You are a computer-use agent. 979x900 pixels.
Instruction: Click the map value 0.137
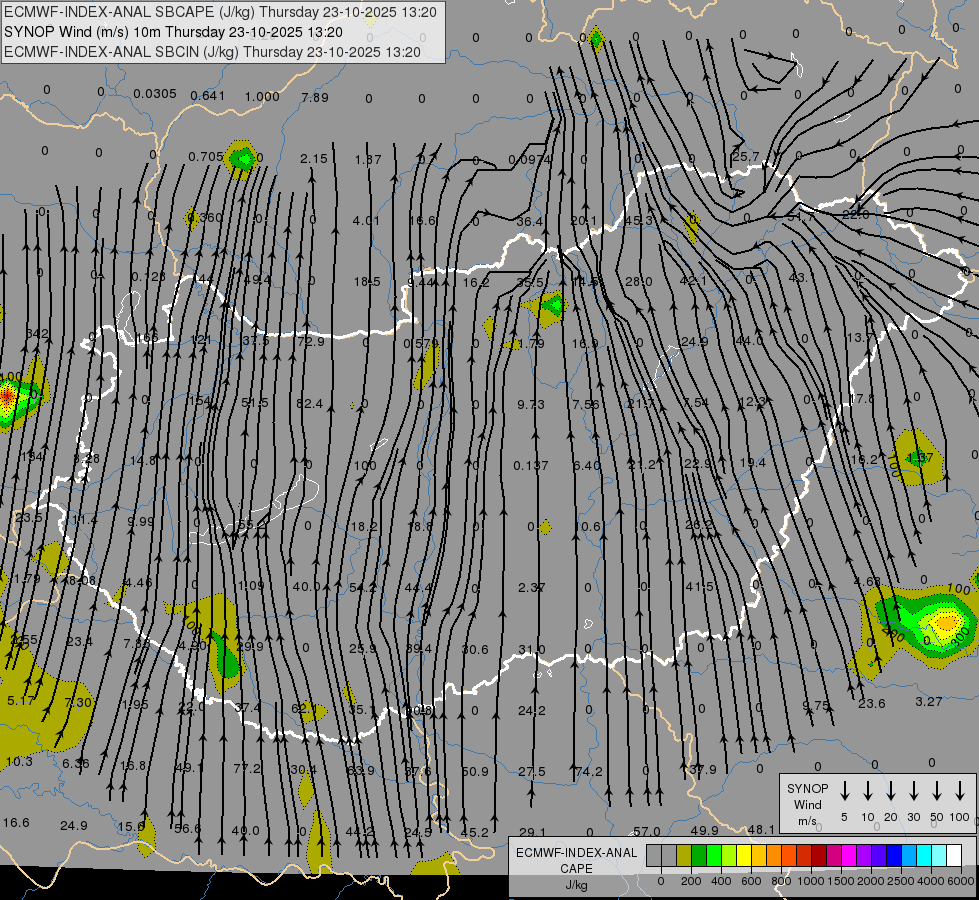(x=531, y=465)
